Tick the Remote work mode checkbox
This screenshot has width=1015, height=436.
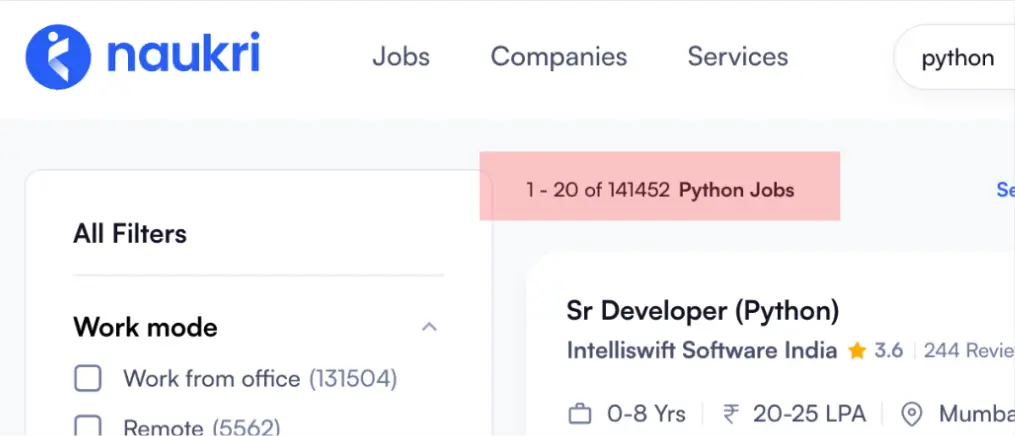pyautogui.click(x=89, y=428)
